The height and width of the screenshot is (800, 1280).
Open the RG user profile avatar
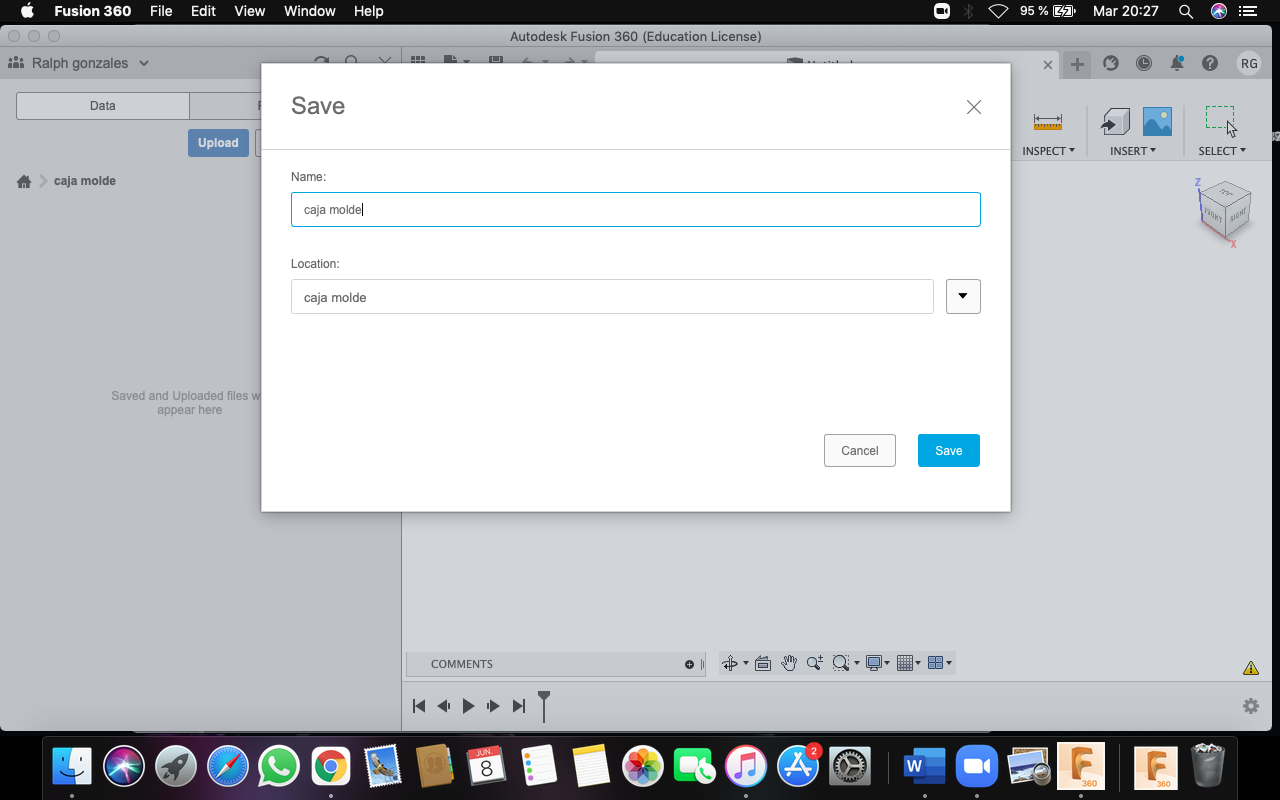[x=1249, y=63]
